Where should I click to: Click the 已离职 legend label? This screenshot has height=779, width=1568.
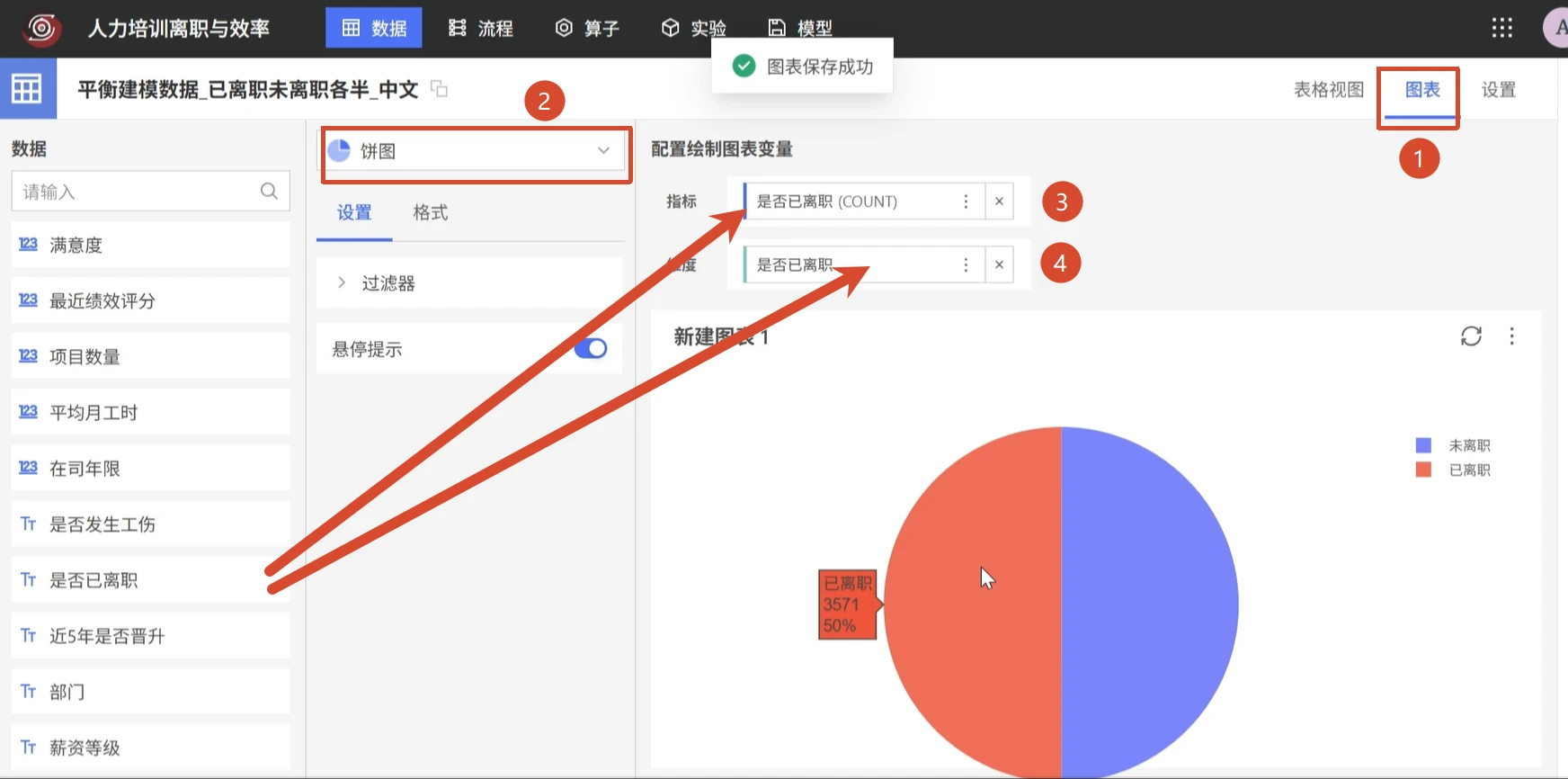[x=1469, y=470]
